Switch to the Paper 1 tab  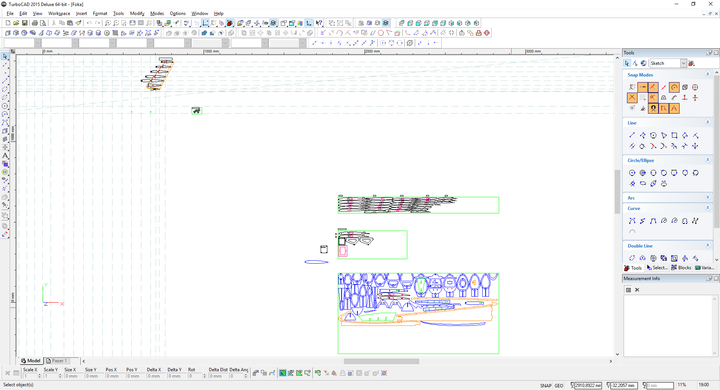pos(57,361)
